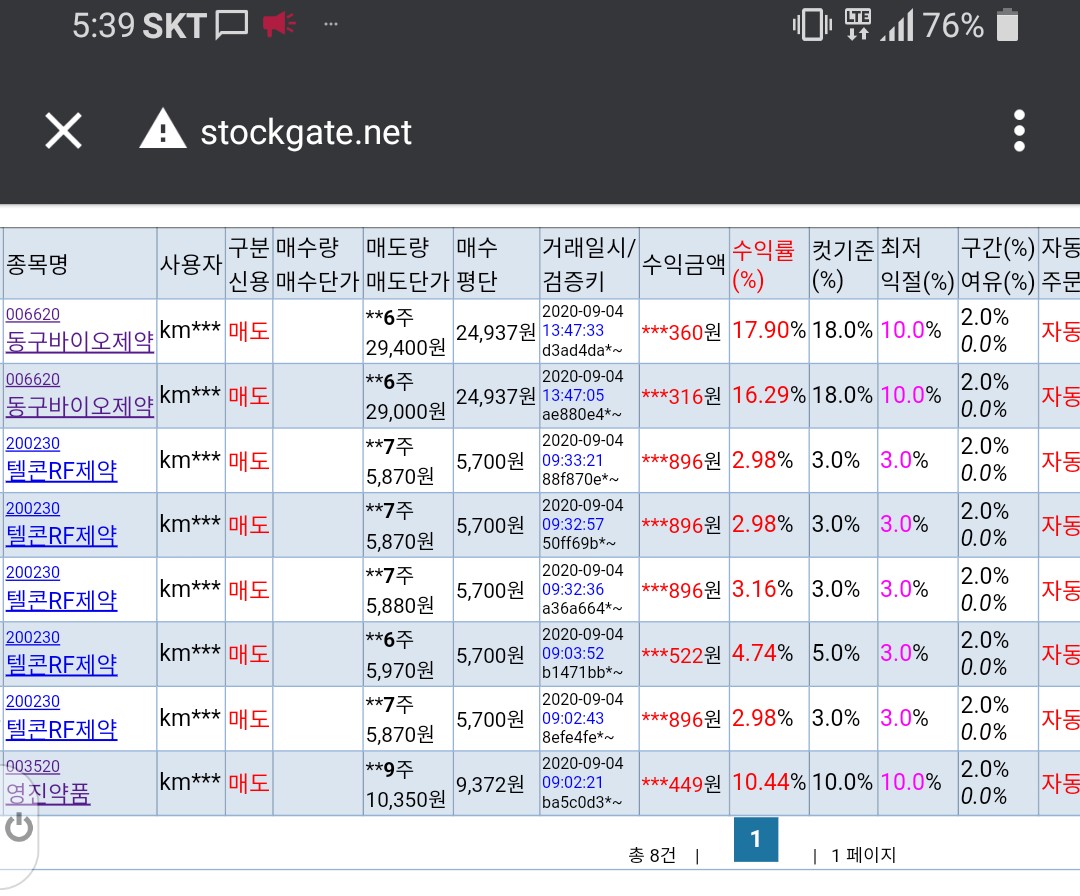Go to page 1 in pagination
Image resolution: width=1080 pixels, height=896 pixels.
[x=755, y=839]
